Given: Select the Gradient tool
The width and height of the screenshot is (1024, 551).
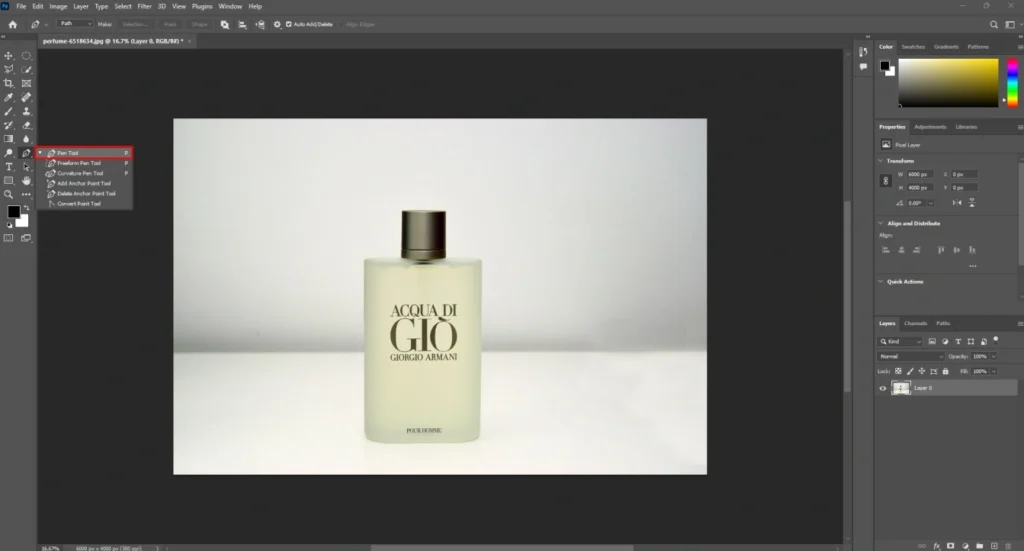Looking at the screenshot, I should click(8, 139).
